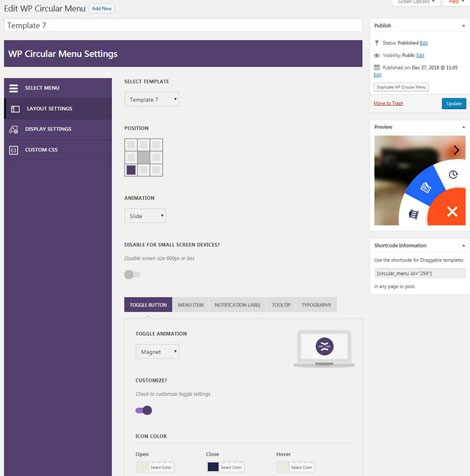Switch to Typography tab
Image resolution: width=470 pixels, height=476 pixels.
click(317, 305)
